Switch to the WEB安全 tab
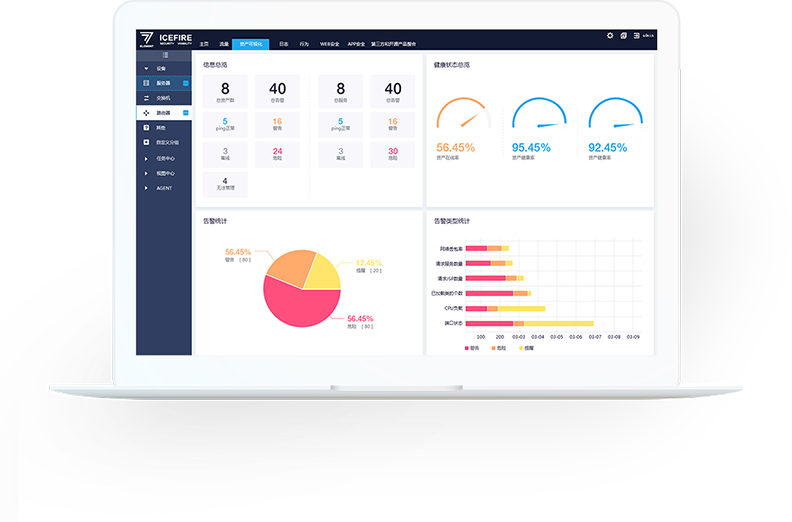Viewport: 792px width, 522px height. [x=329, y=44]
